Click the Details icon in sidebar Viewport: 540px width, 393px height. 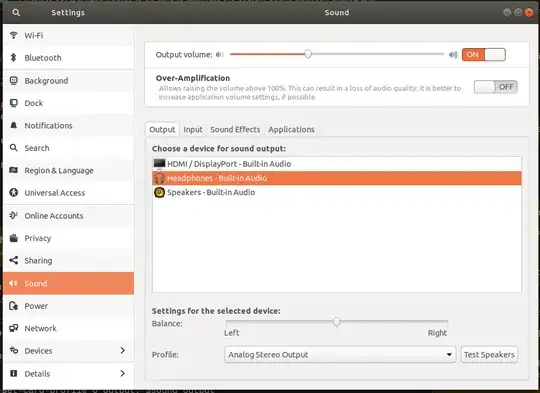tap(13, 373)
